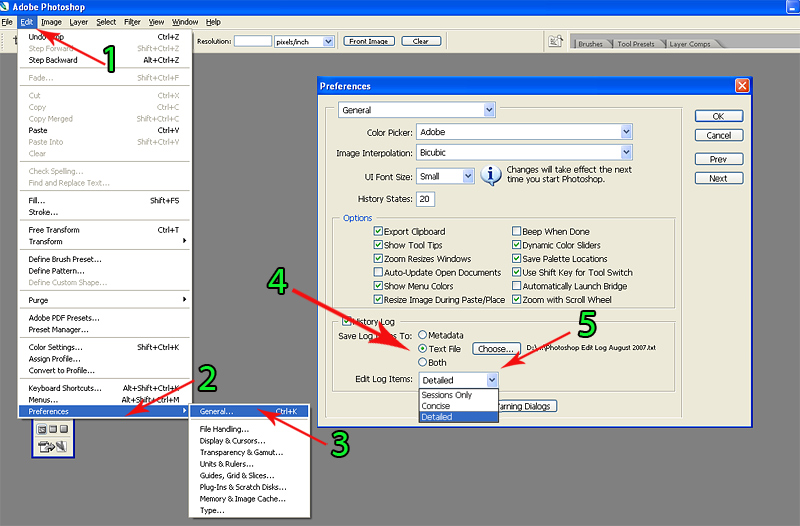The height and width of the screenshot is (526, 800).
Task: Open the Color Picker dropdown
Action: 524,132
